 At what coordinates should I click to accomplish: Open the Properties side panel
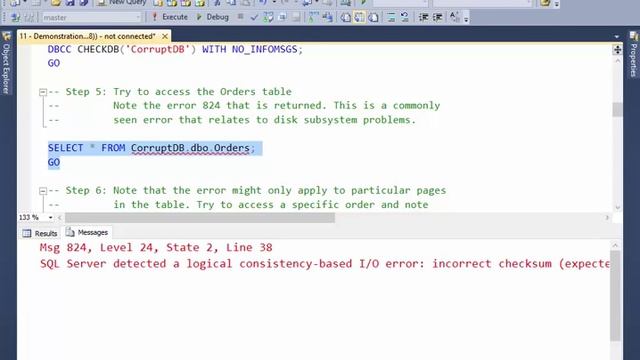633,55
